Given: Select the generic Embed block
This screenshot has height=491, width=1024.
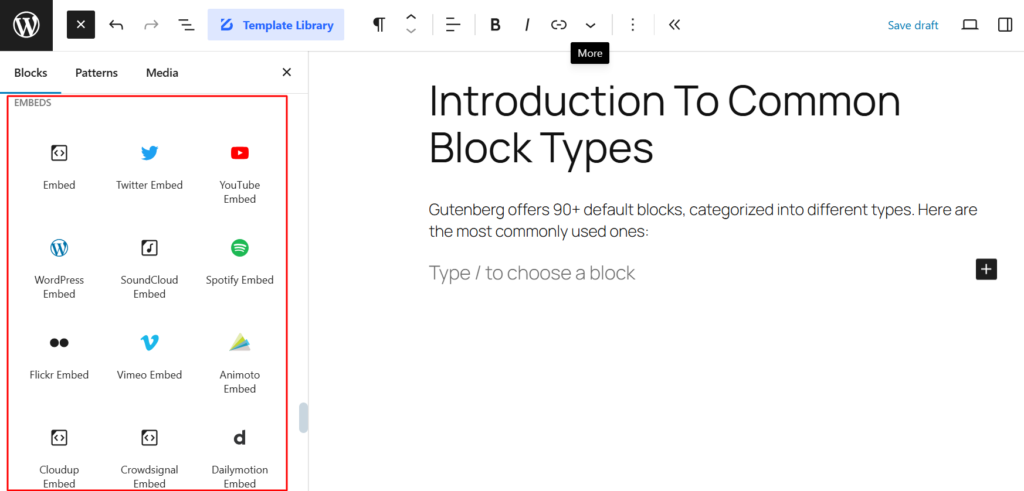Looking at the screenshot, I should click(x=59, y=167).
